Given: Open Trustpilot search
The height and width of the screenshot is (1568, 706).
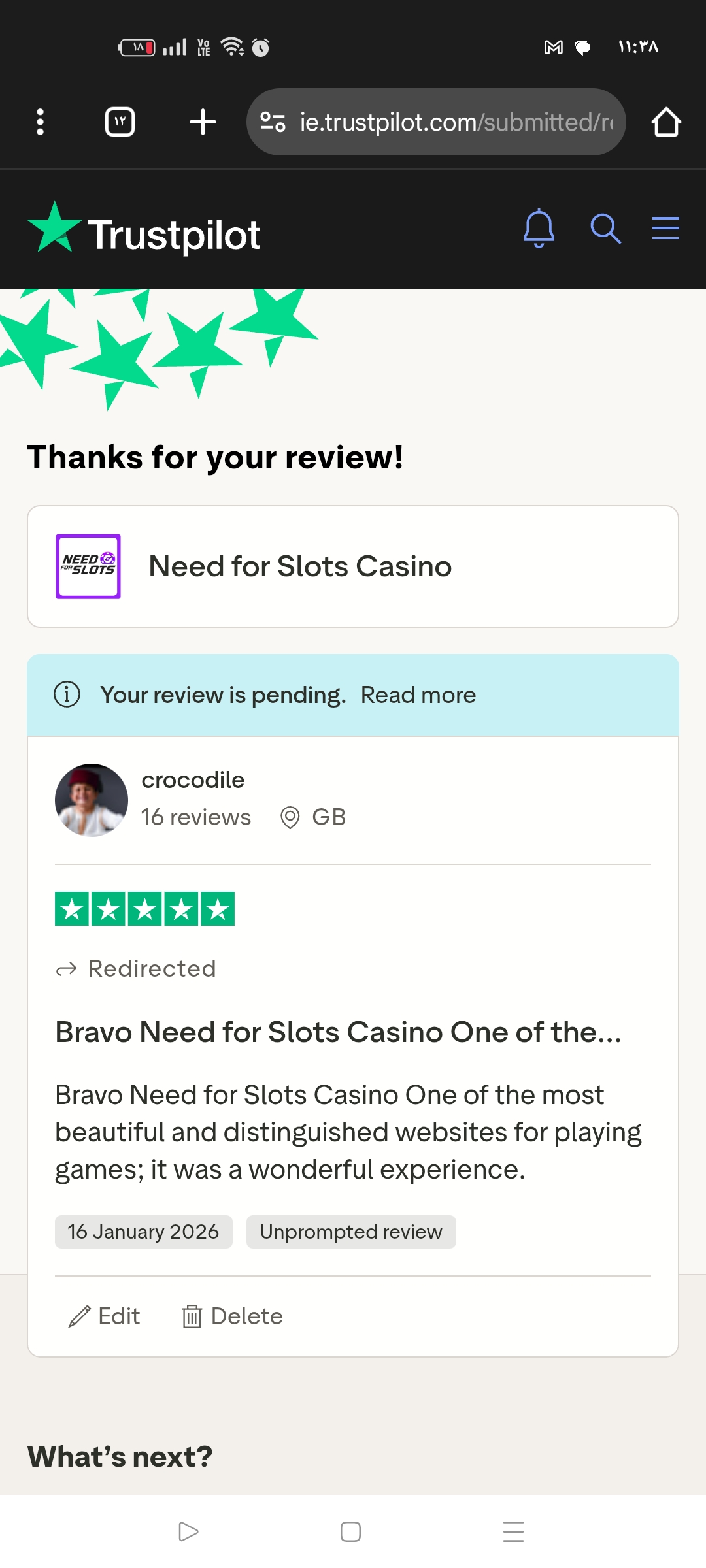Looking at the screenshot, I should pos(605,229).
